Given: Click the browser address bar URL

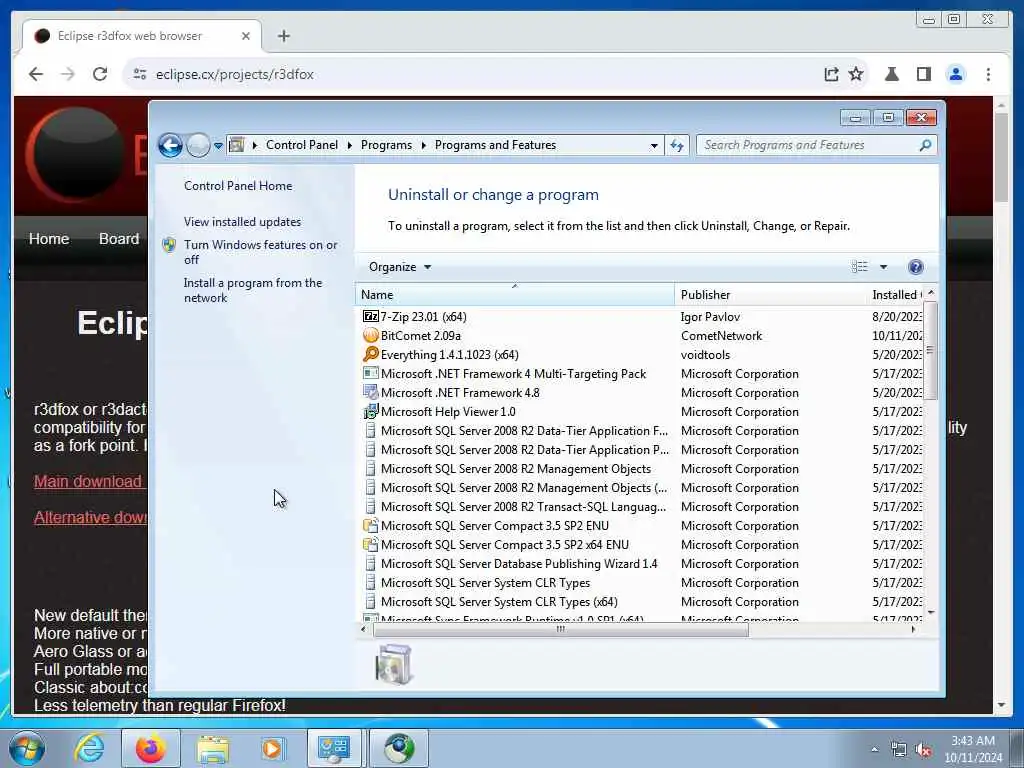Looking at the screenshot, I should pos(234,74).
